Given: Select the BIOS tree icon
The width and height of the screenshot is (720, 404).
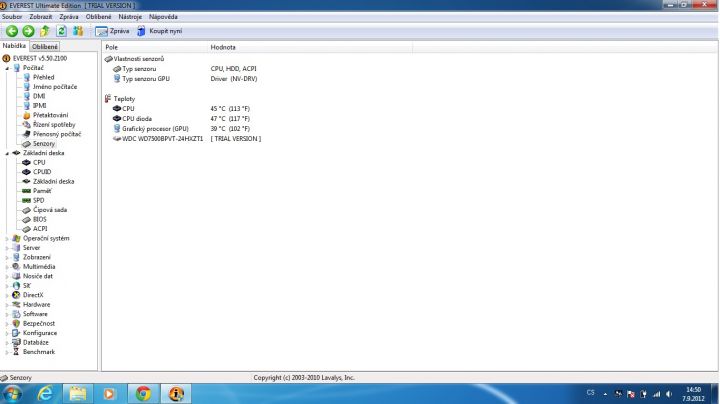Looking at the screenshot, I should (27, 219).
